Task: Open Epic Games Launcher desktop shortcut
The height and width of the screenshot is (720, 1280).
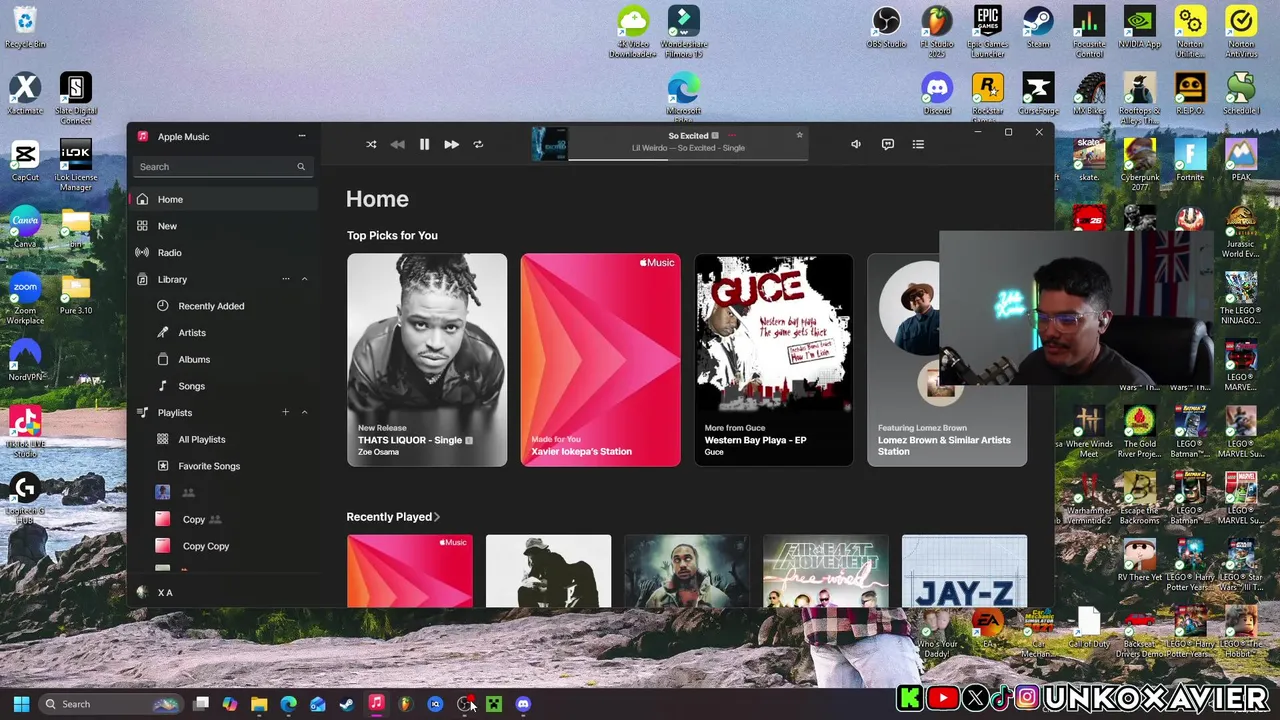Action: [x=988, y=32]
